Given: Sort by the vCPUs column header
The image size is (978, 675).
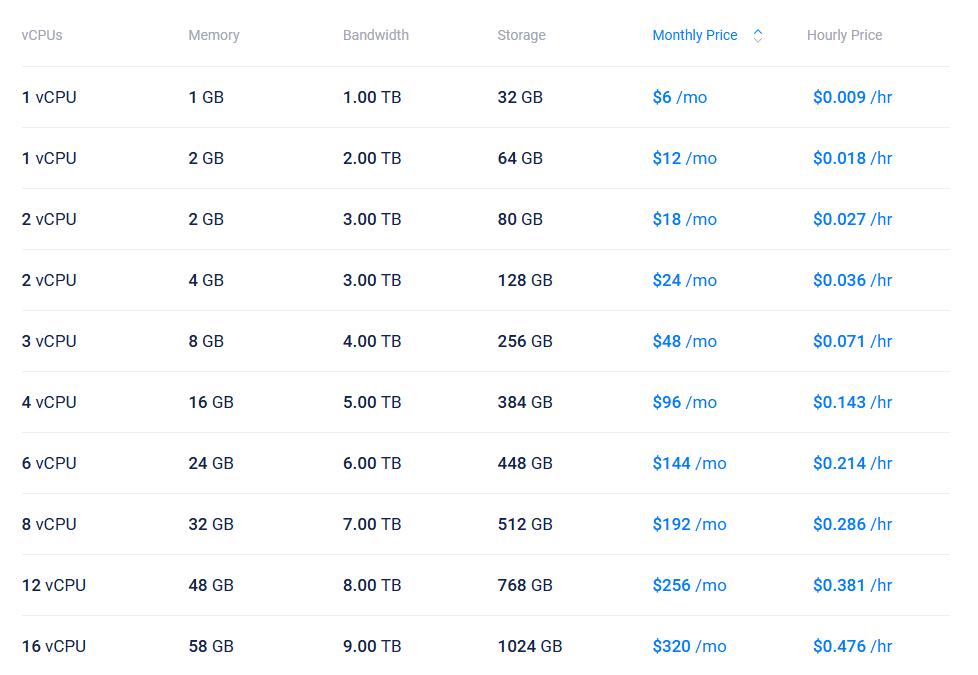Looking at the screenshot, I should click(42, 35).
